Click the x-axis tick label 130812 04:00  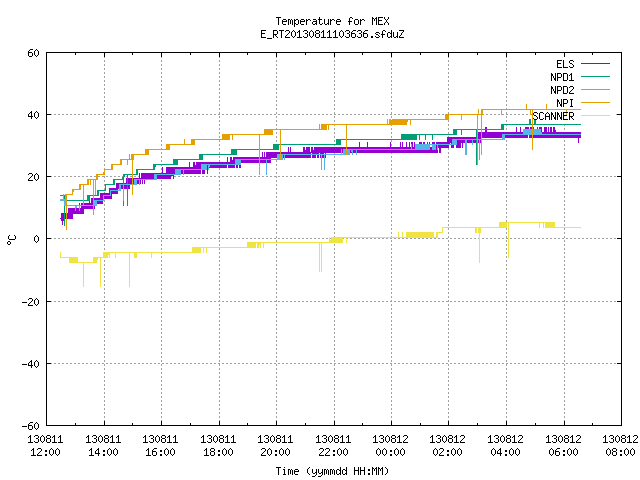[x=506, y=446]
